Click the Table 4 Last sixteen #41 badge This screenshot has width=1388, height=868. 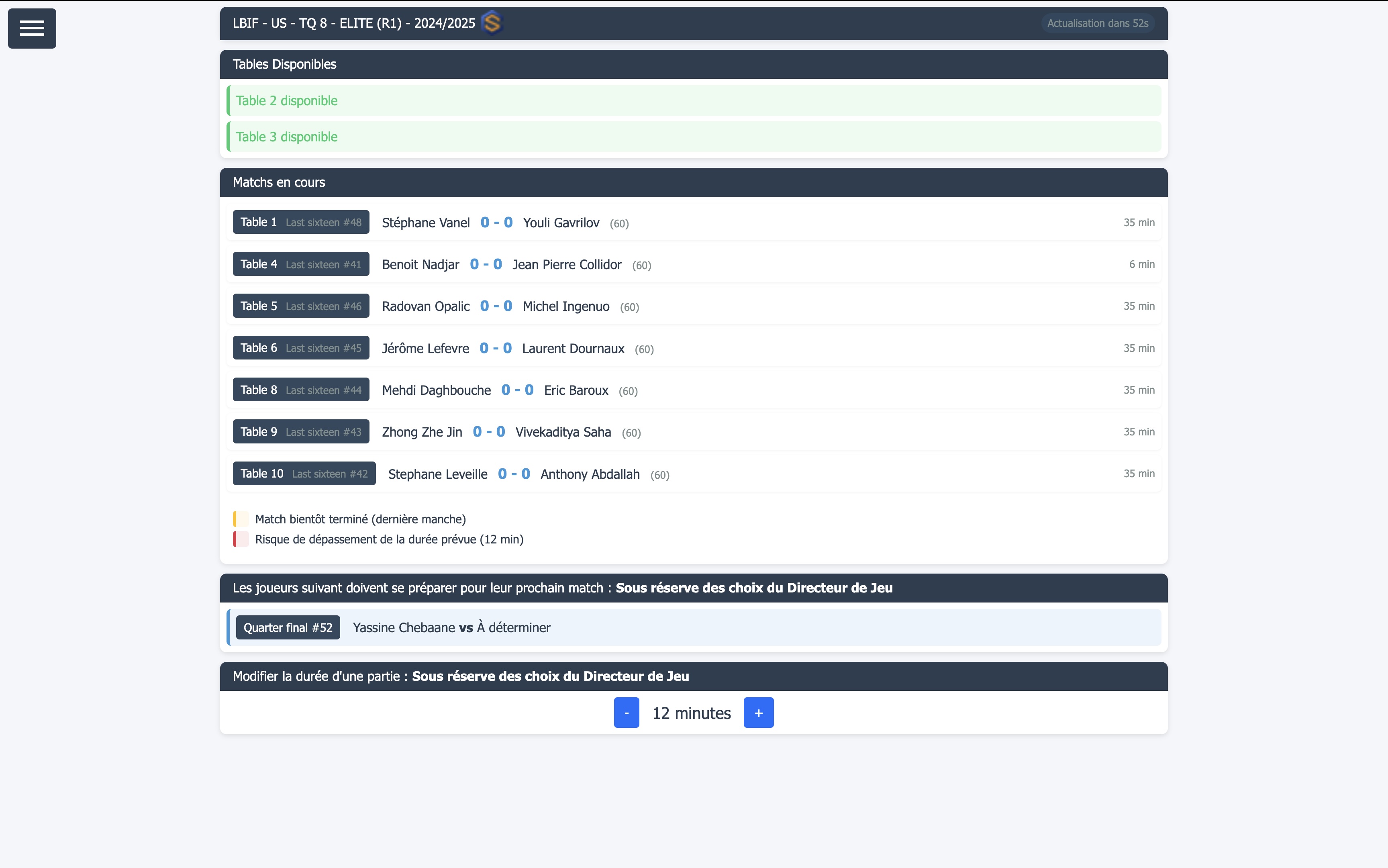[301, 264]
